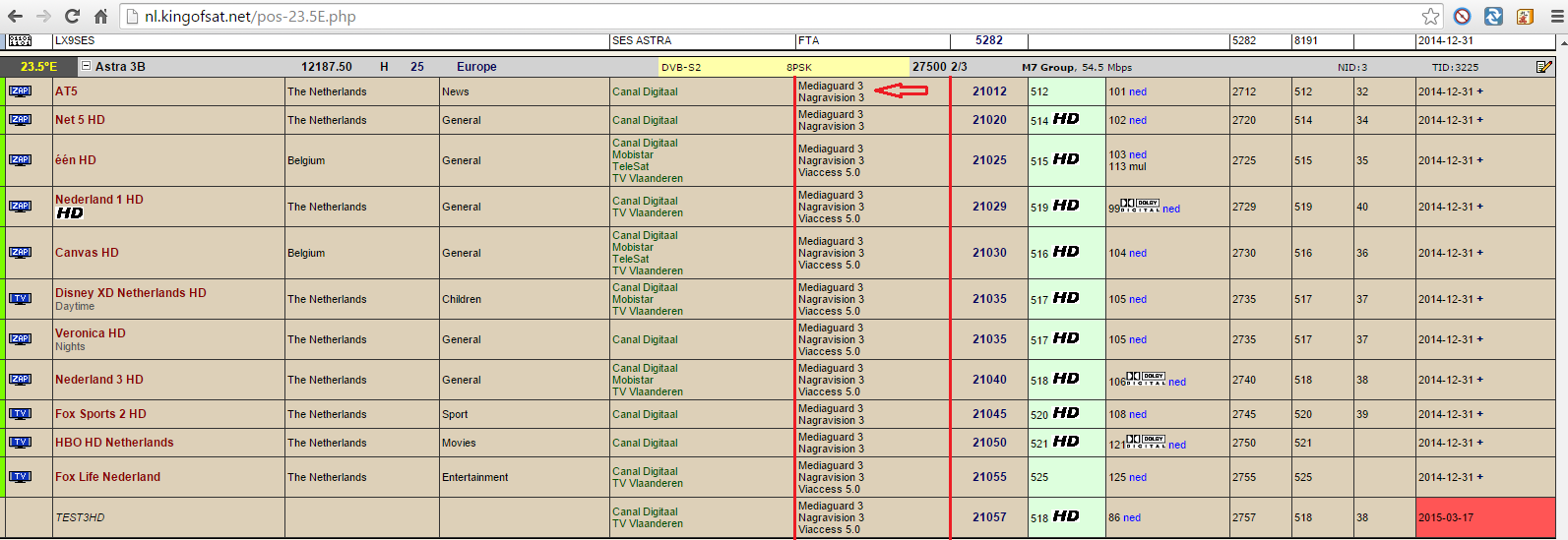Click the TV icon for Fox Sports 2 HD

coord(20,413)
